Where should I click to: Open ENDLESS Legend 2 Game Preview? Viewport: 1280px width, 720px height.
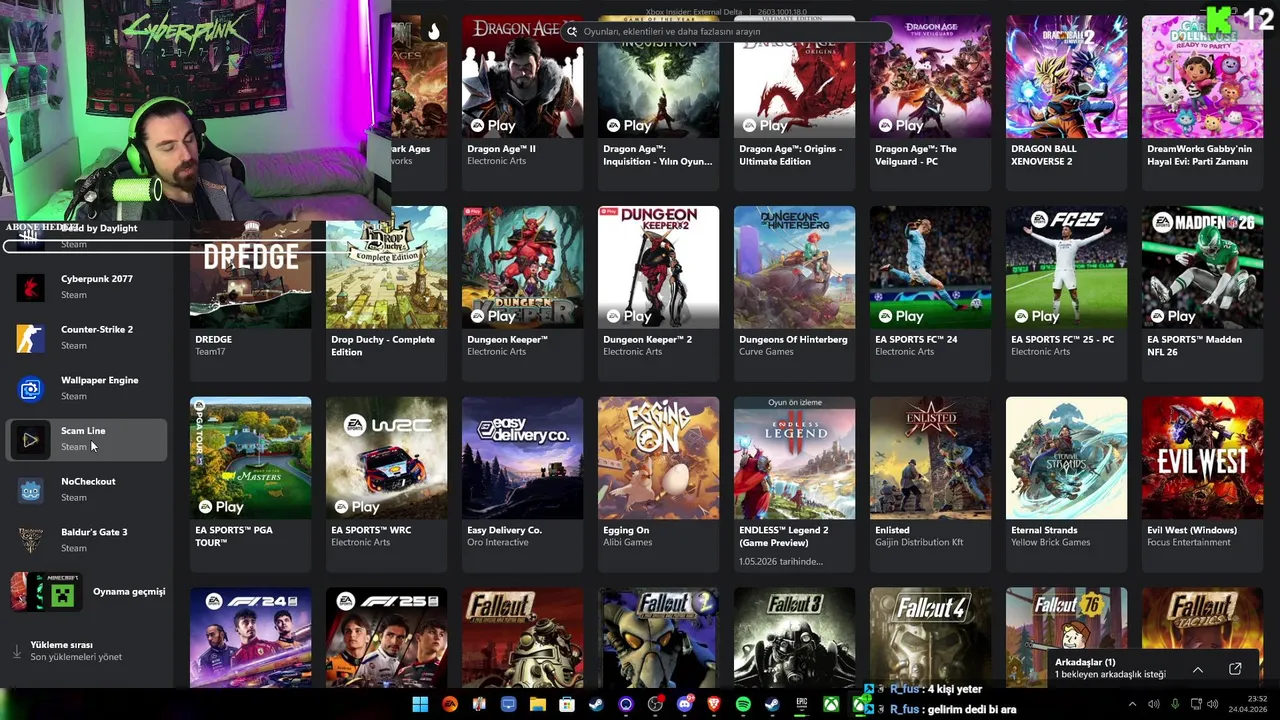pyautogui.click(x=794, y=483)
